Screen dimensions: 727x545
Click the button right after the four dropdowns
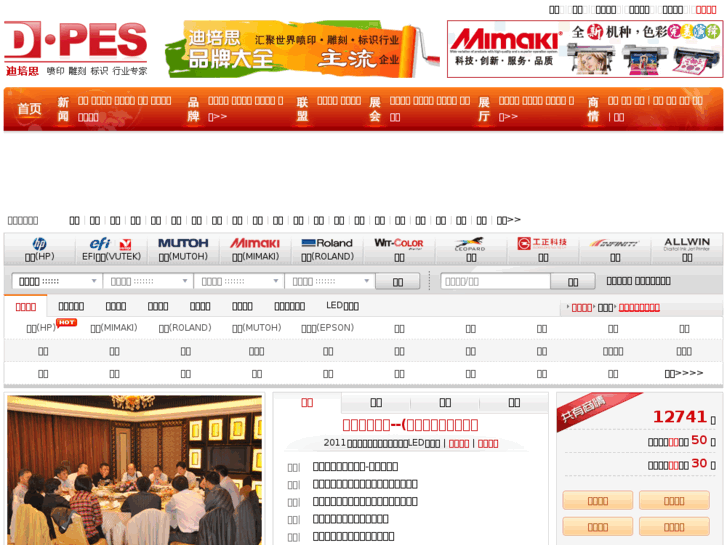pyautogui.click(x=397, y=282)
